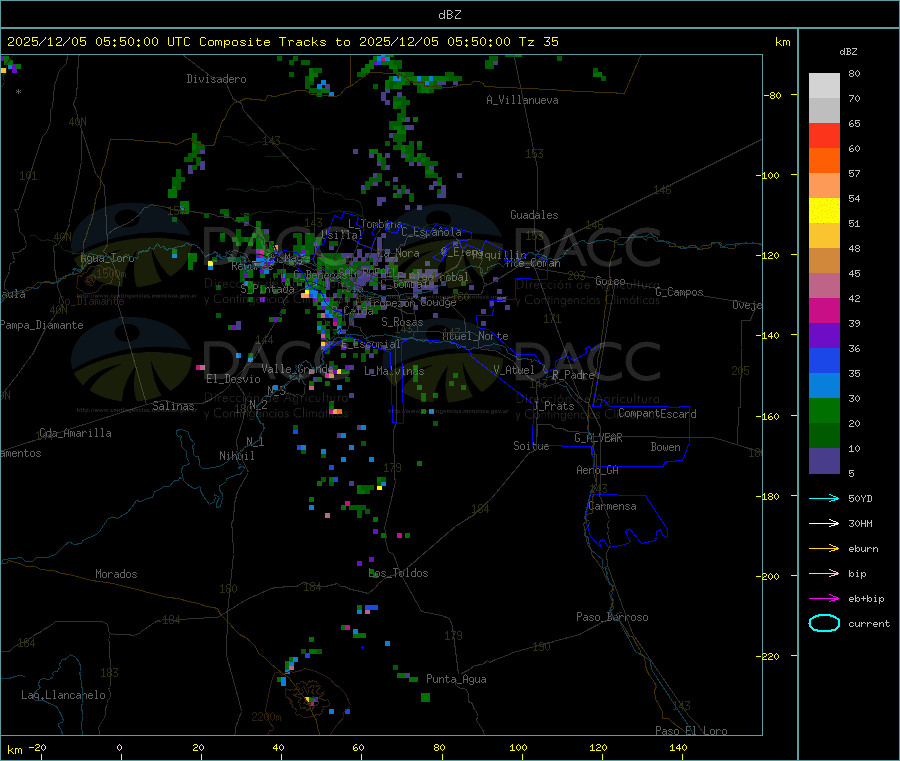Click the Los_Toldos map label

point(398,573)
